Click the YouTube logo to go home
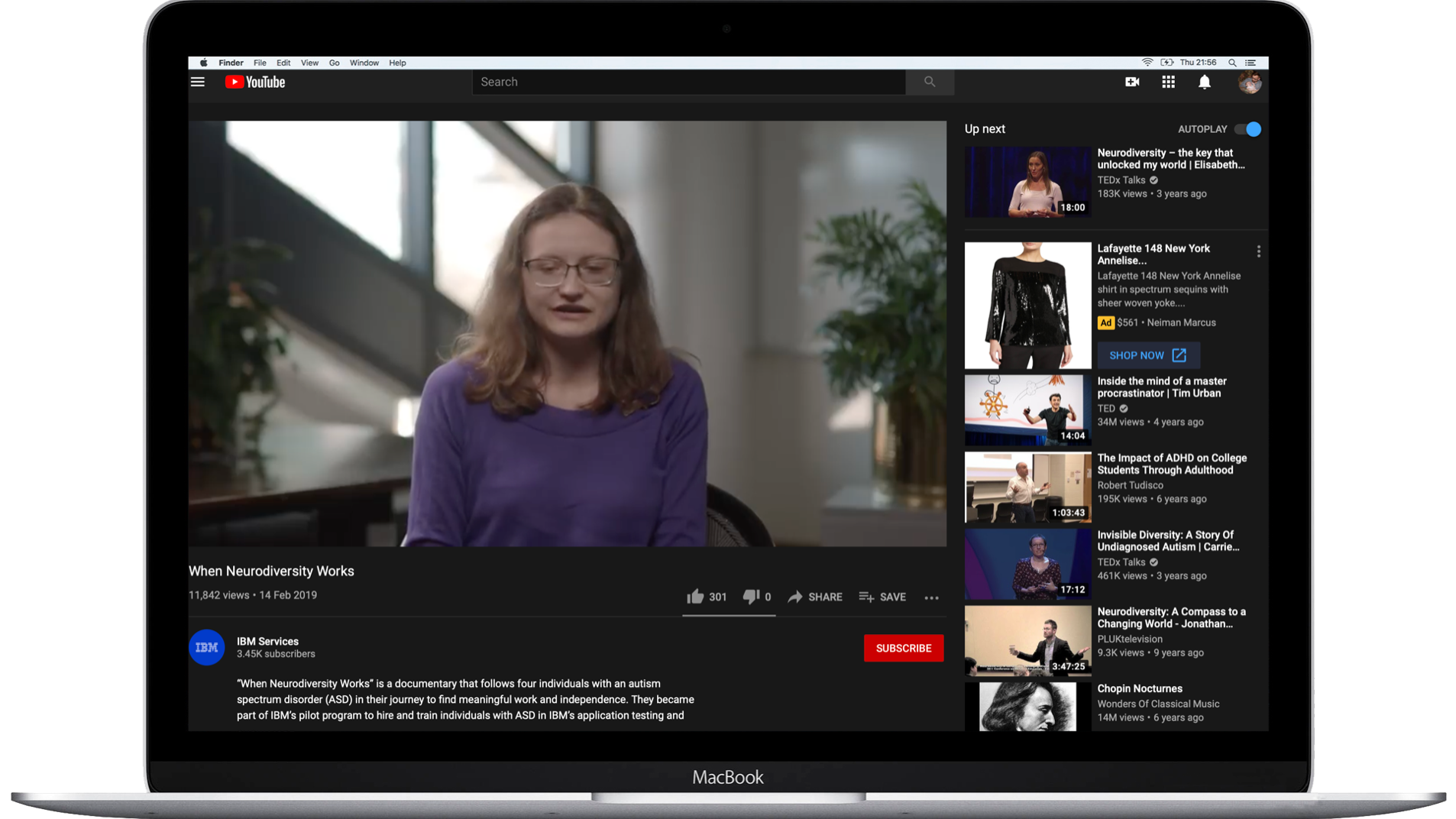1456x819 pixels. click(255, 82)
